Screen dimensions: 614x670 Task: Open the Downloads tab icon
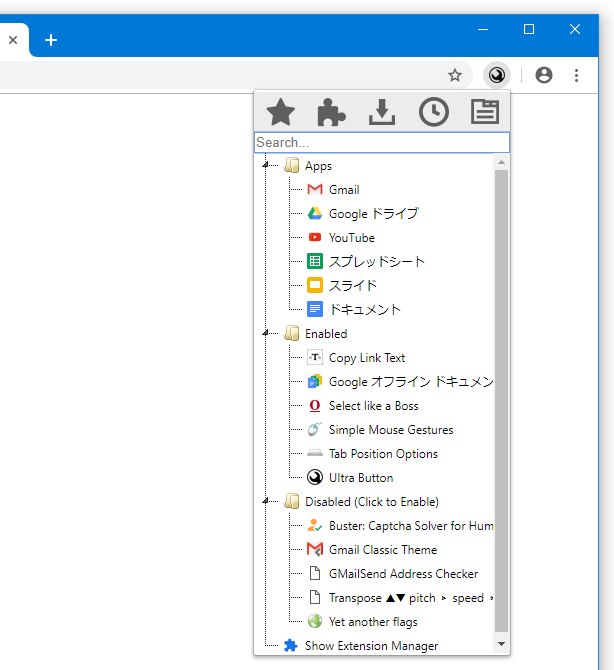click(x=382, y=112)
